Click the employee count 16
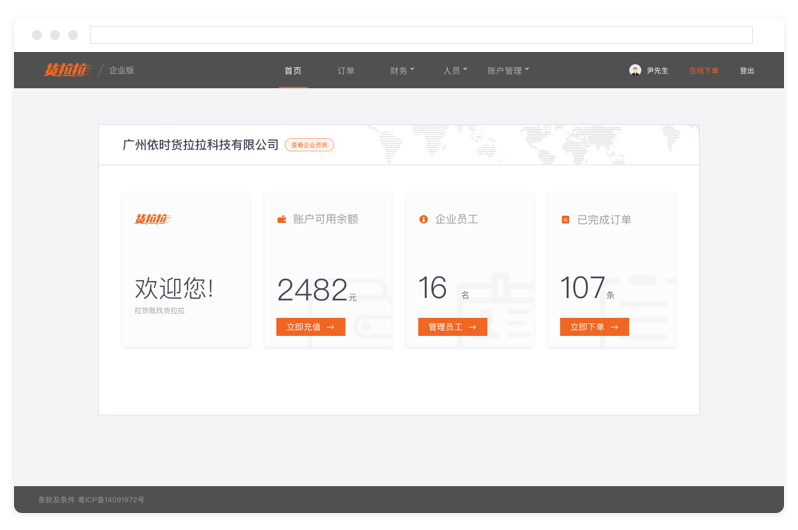 click(433, 288)
